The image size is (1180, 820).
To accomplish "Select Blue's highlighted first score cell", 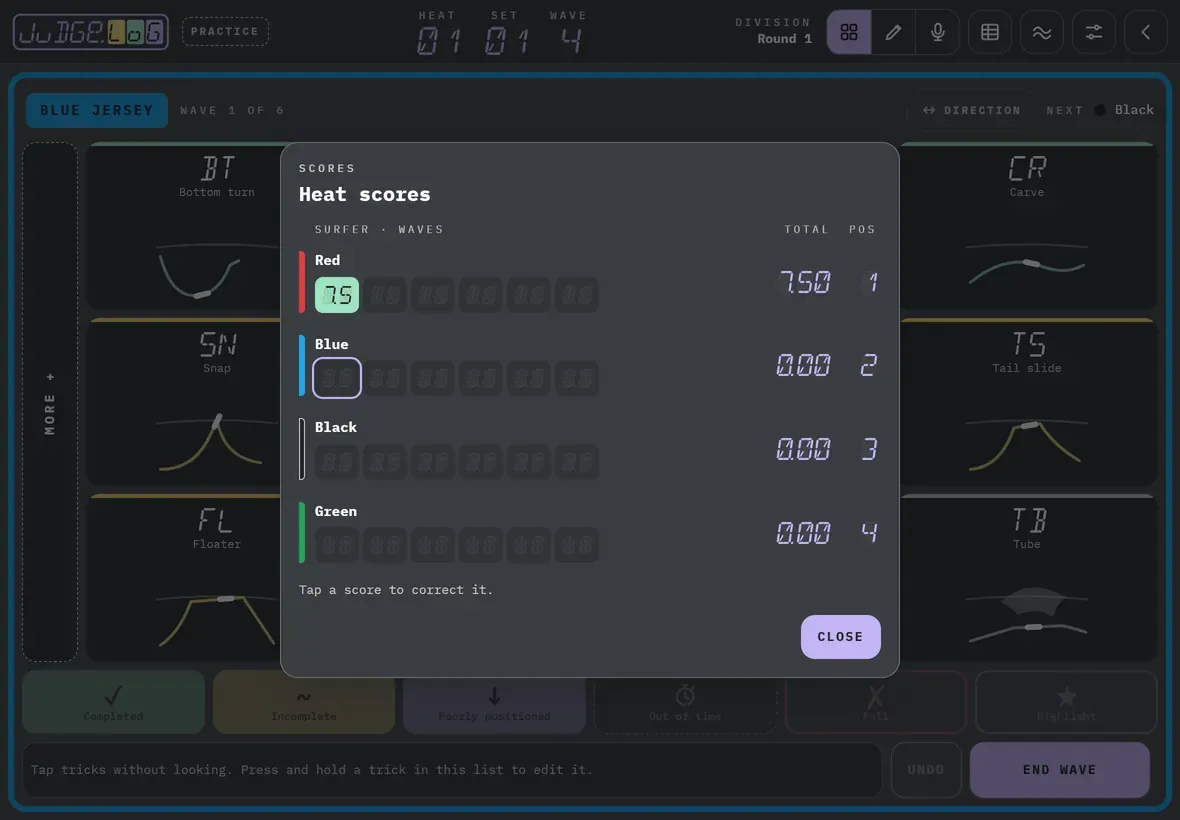I will 336,378.
